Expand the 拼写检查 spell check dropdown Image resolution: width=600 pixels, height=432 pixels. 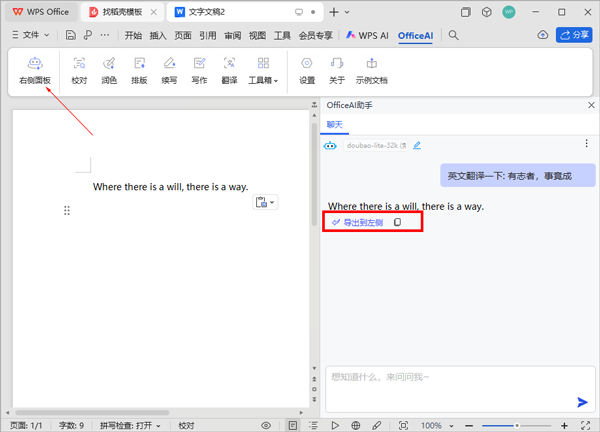pyautogui.click(x=130, y=425)
